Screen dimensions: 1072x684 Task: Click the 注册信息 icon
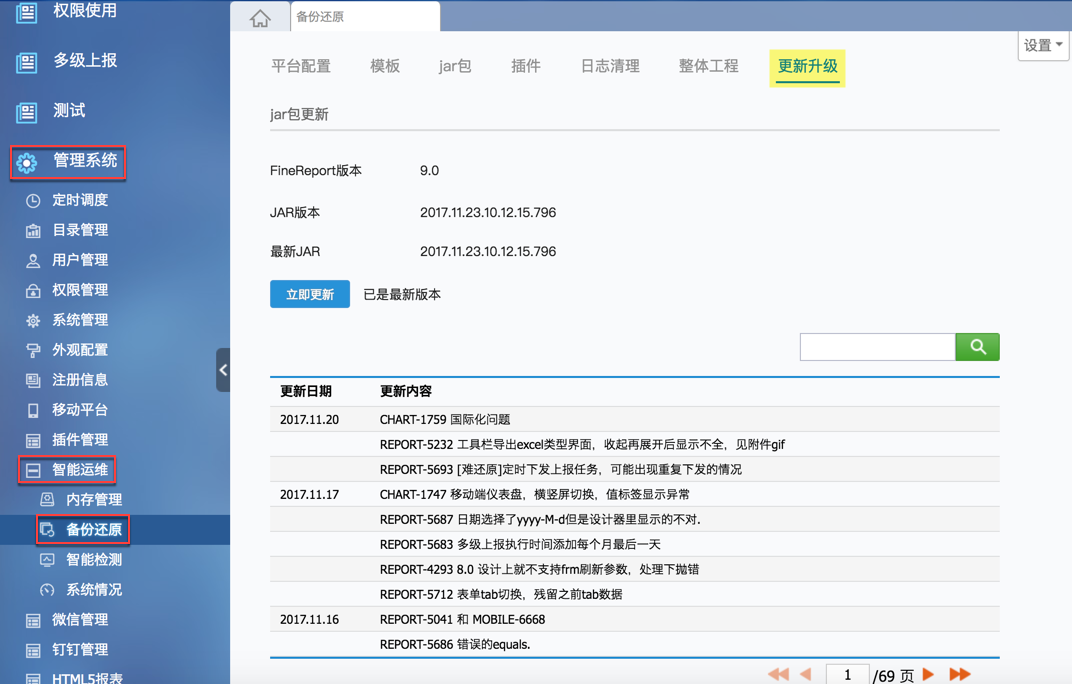(33, 381)
